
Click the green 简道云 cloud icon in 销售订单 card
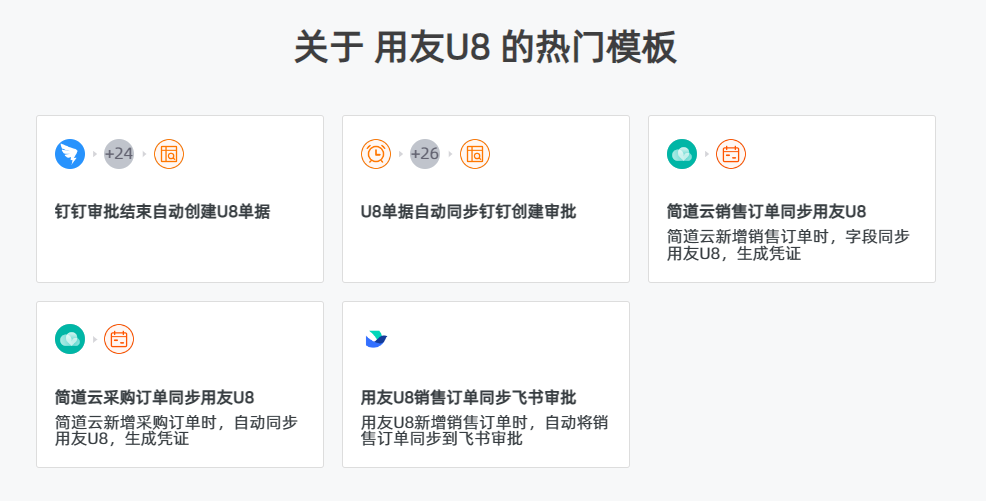[682, 154]
